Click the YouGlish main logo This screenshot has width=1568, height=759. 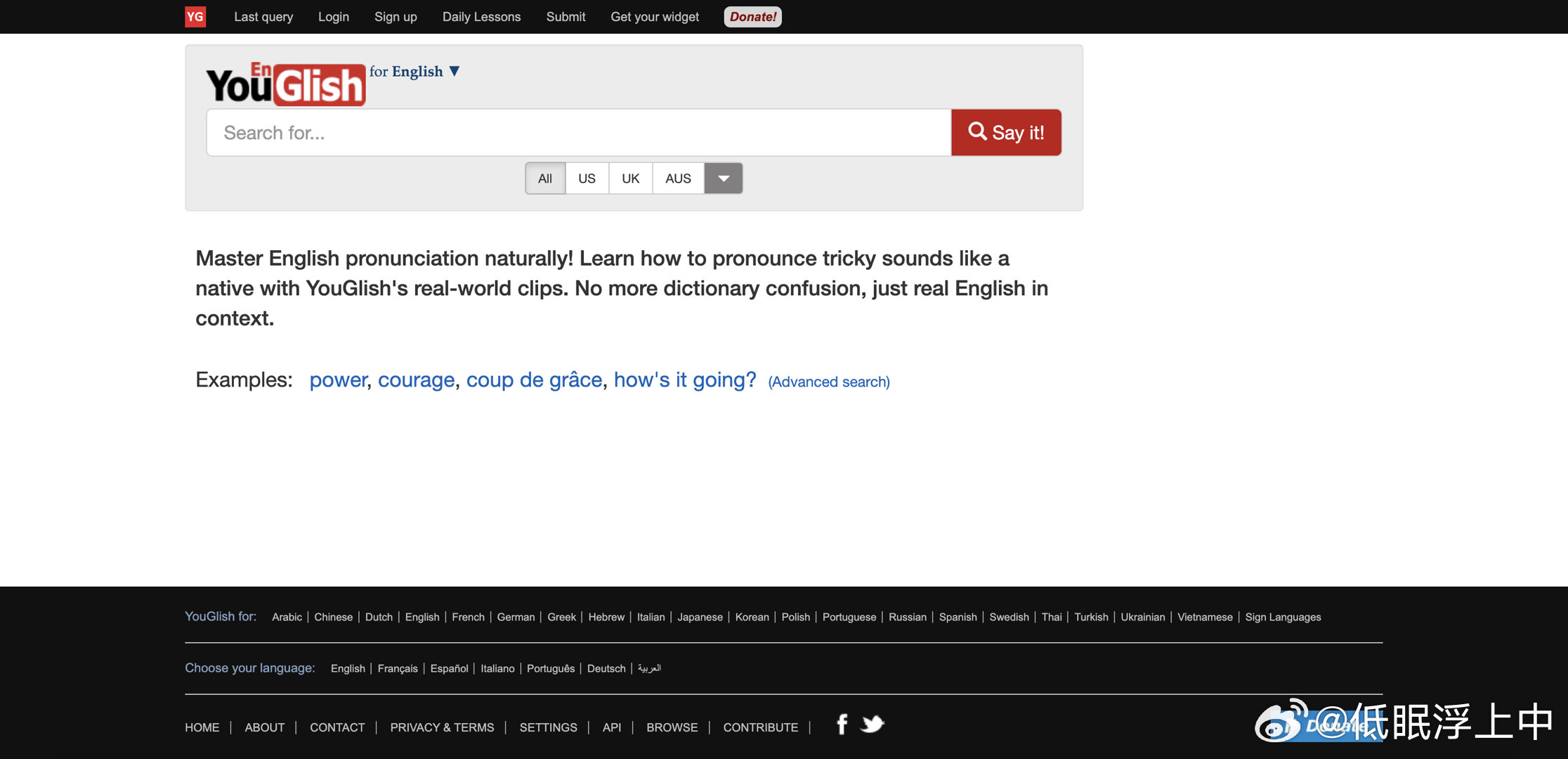(x=285, y=84)
